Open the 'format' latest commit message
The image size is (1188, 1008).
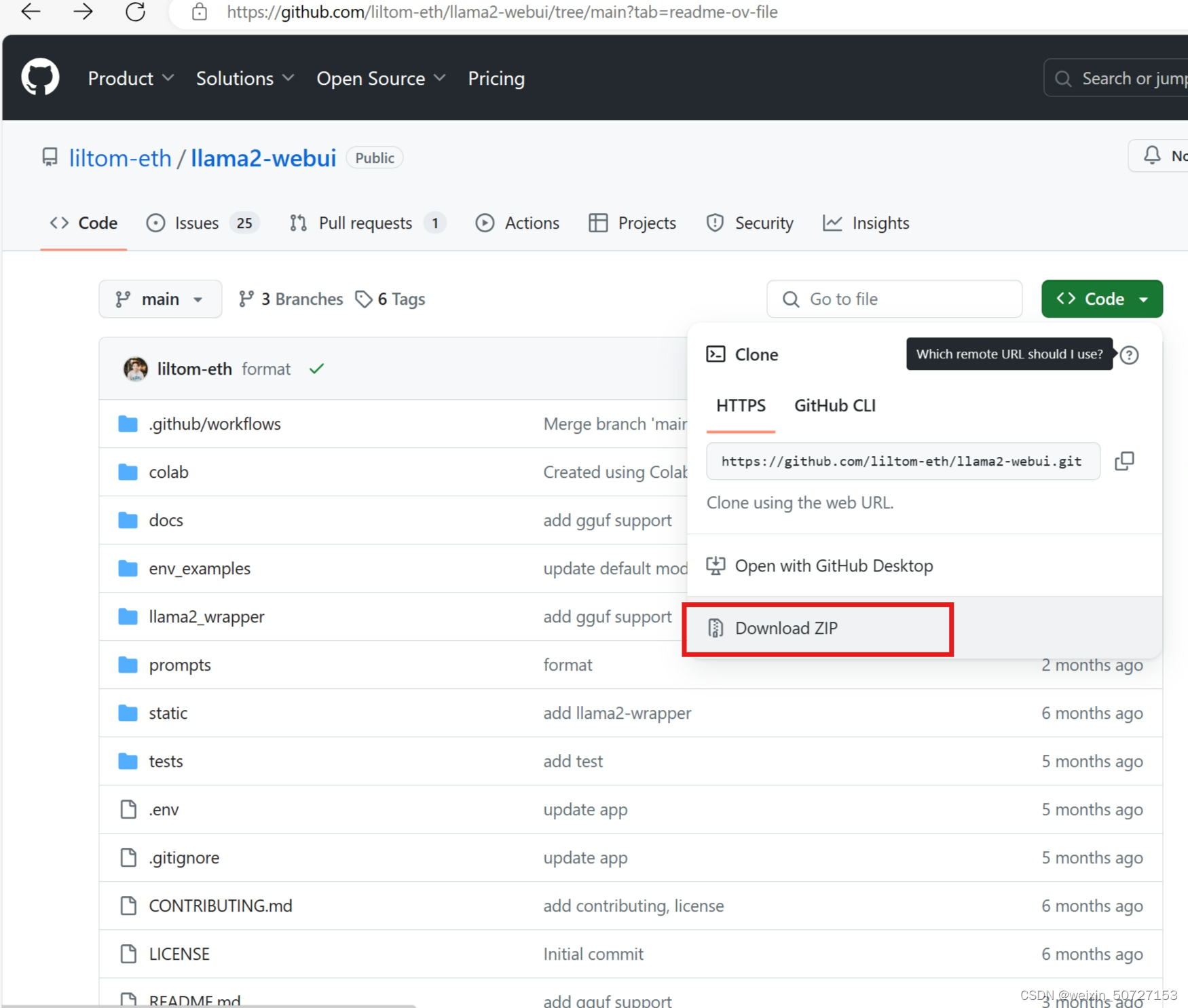(266, 369)
